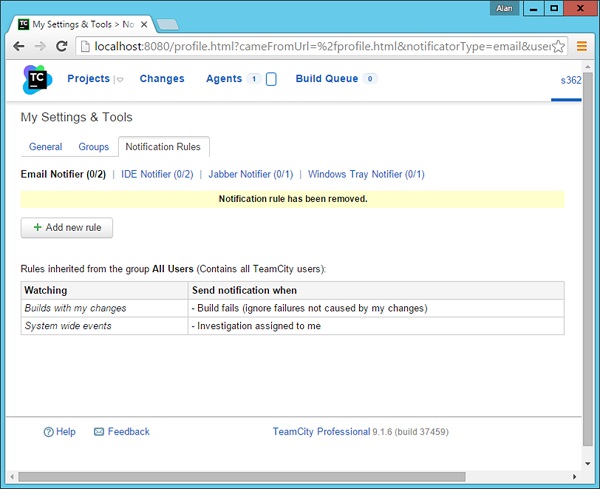Expand the Projects dropdown arrow
Screen dimensions: 600x489
119,80
